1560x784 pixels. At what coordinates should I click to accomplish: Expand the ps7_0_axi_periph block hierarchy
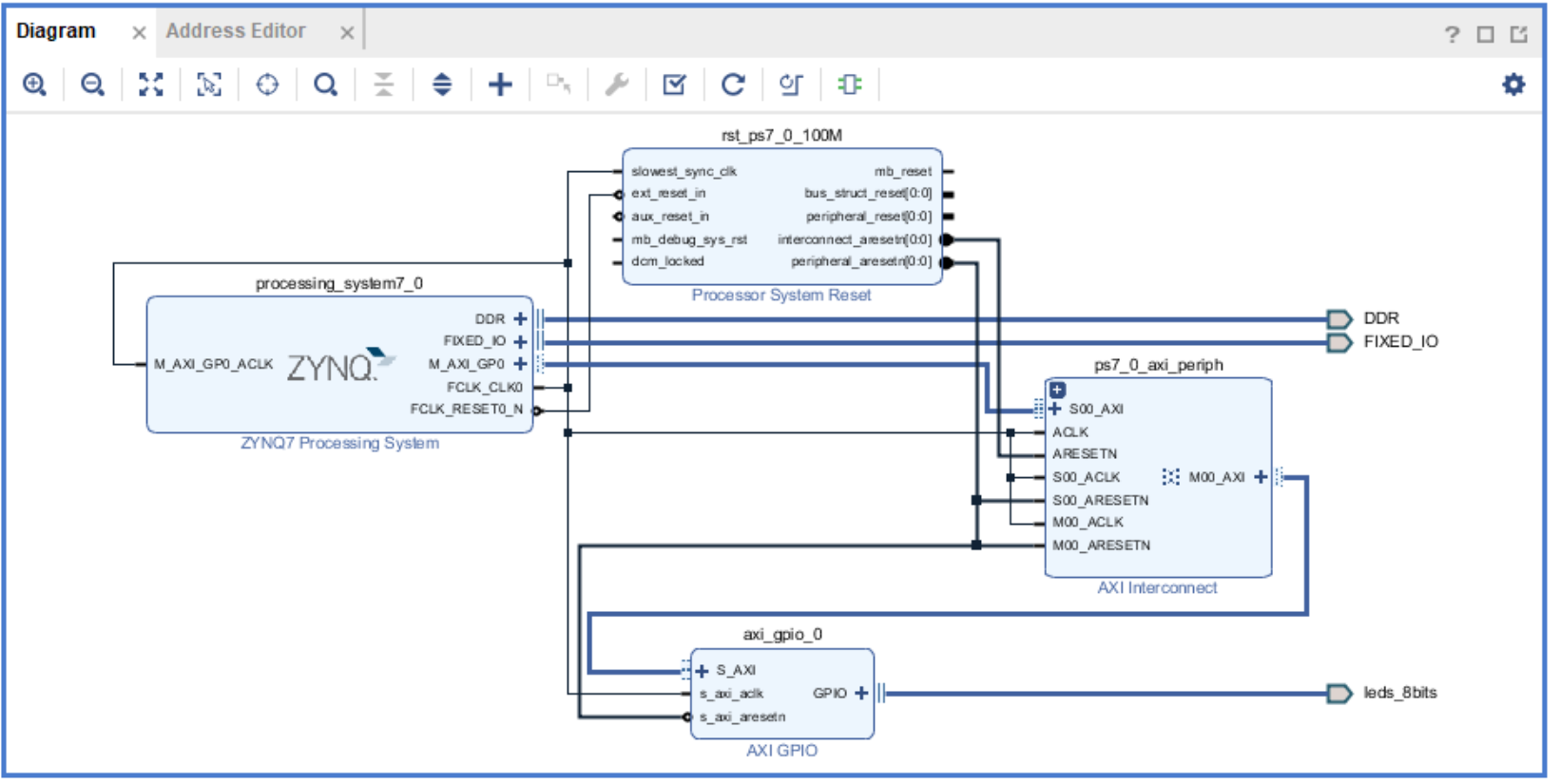1057,390
